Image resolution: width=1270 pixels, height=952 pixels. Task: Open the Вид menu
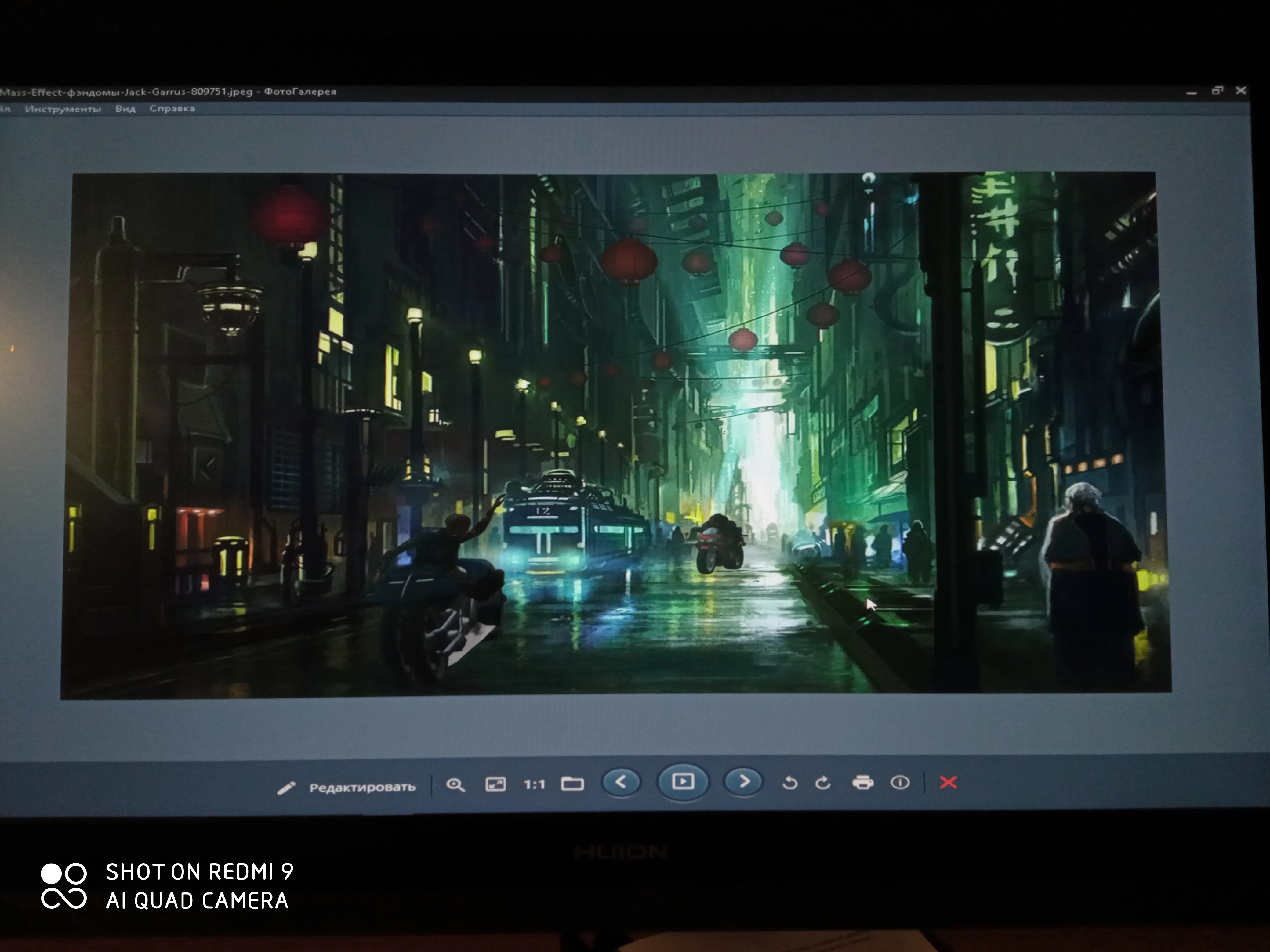coord(125,108)
